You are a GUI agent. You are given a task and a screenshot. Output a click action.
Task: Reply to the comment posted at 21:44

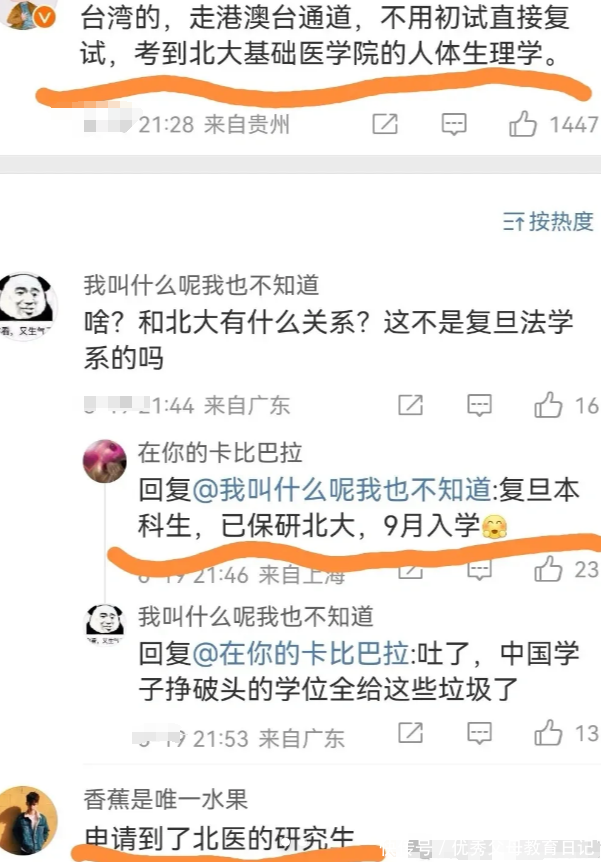479,405
